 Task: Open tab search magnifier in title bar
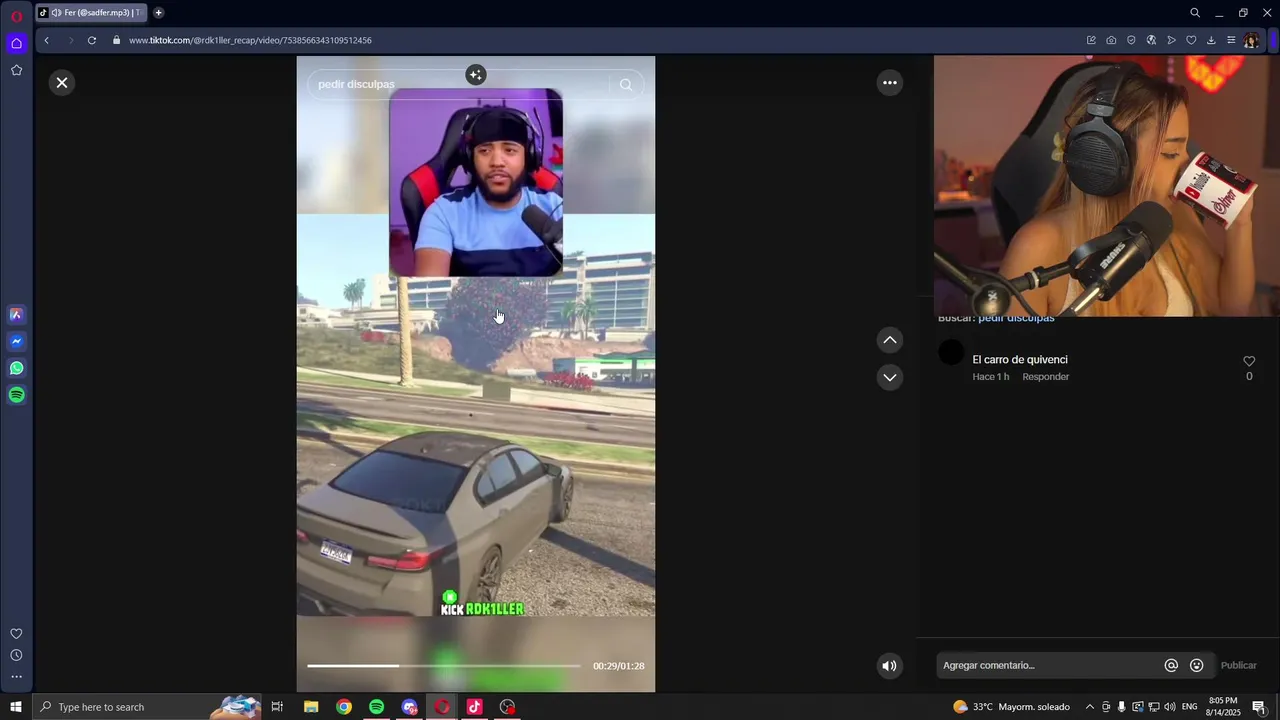click(1195, 13)
